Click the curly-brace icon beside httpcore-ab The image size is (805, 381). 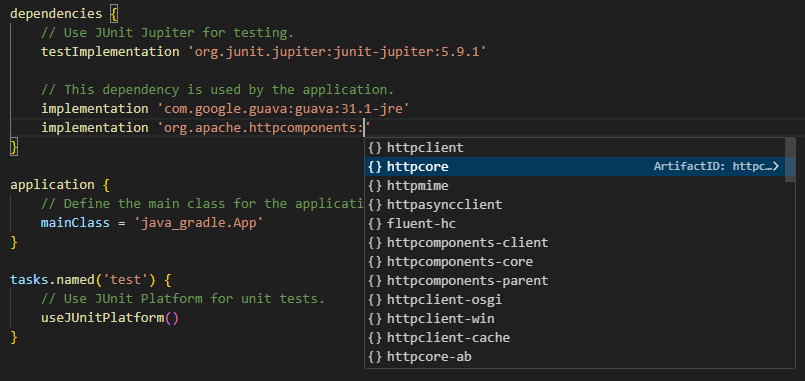click(x=375, y=356)
